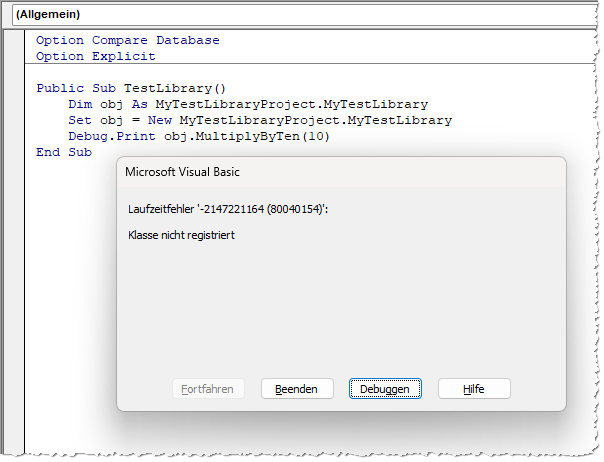Click the Public Sub TestLibrary() declaration
This screenshot has width=604, height=462.
131,88
